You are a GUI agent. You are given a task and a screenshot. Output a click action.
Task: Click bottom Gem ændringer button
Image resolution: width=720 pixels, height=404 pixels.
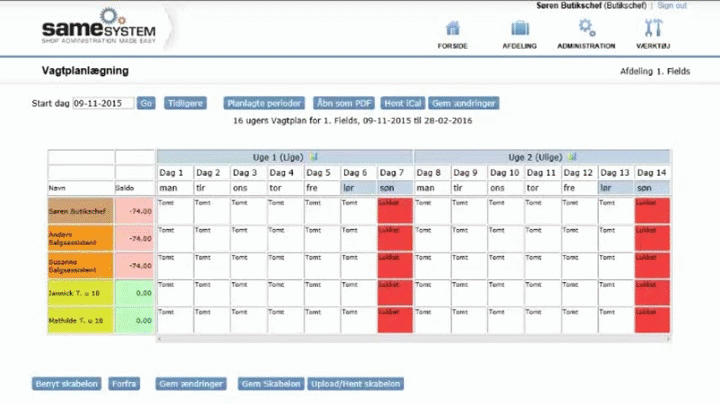coord(191,384)
